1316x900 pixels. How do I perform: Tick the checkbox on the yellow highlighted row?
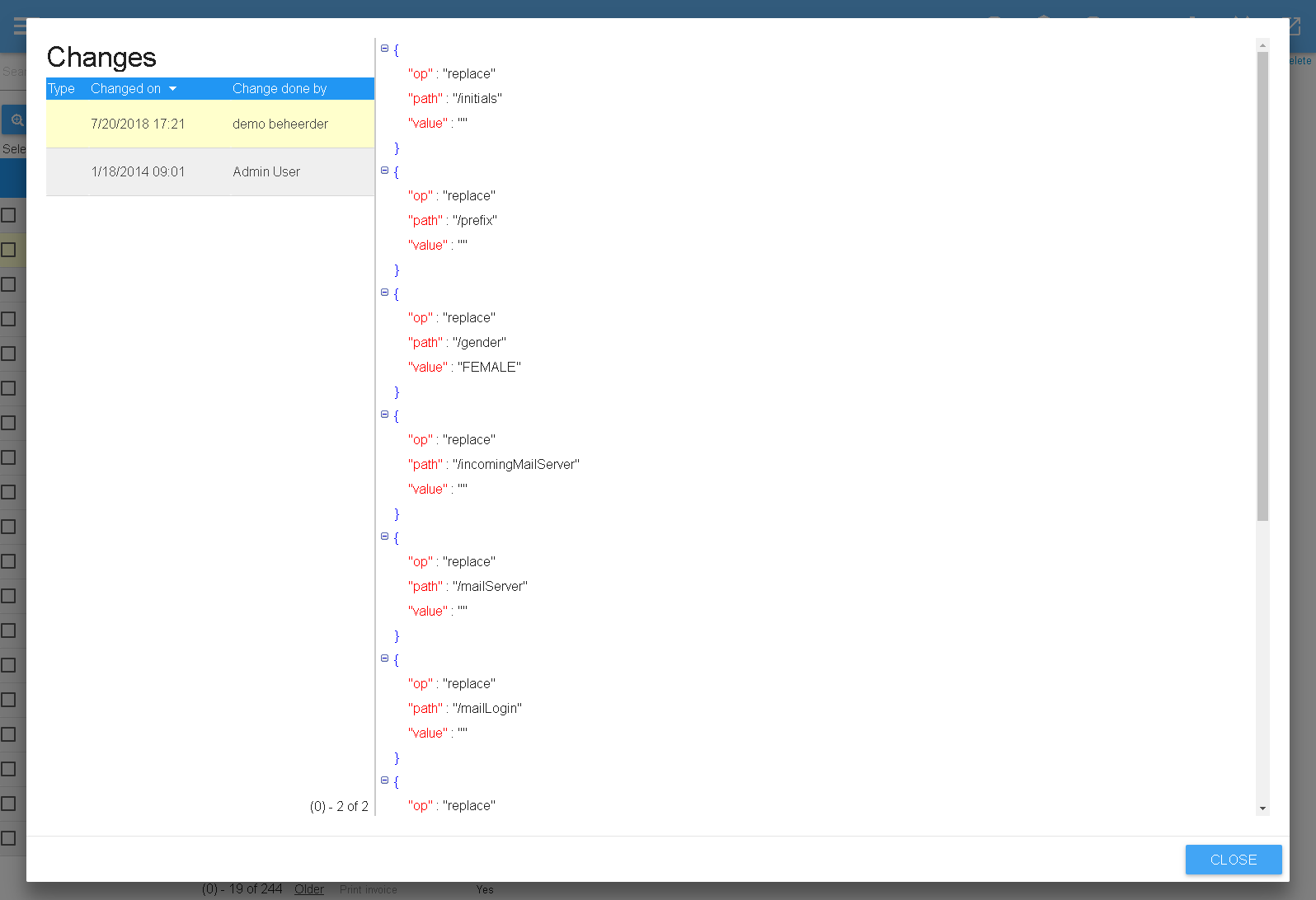(9, 250)
